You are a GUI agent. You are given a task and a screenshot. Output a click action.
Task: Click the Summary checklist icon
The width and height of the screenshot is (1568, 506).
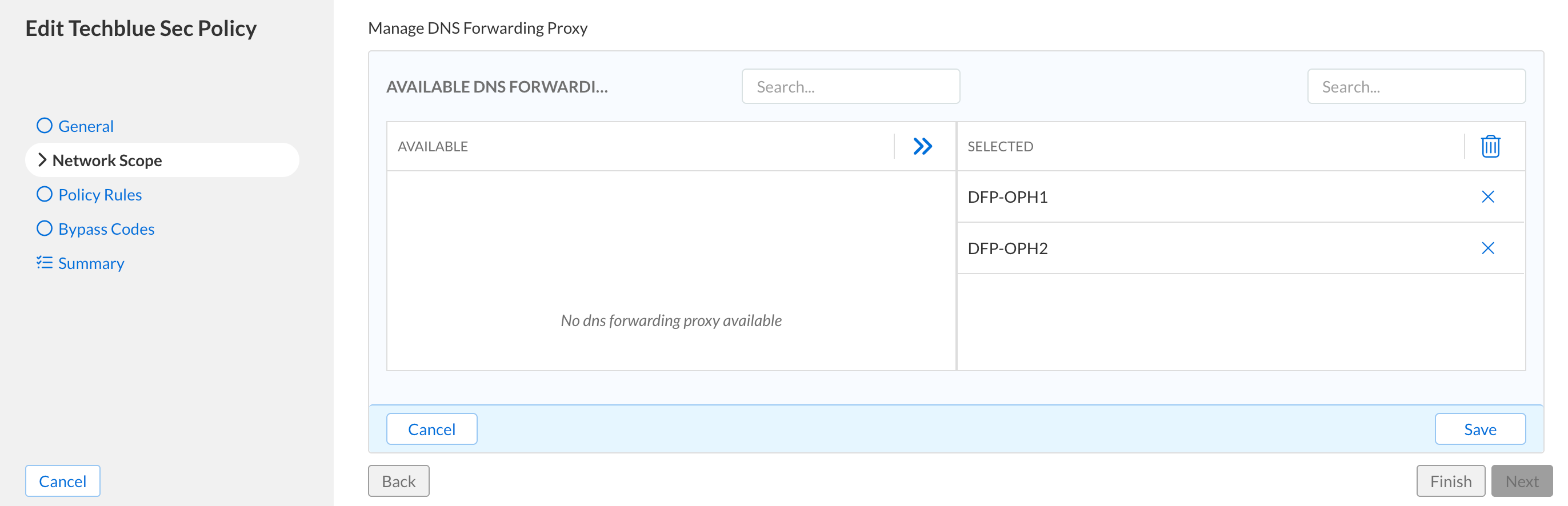tap(45, 263)
